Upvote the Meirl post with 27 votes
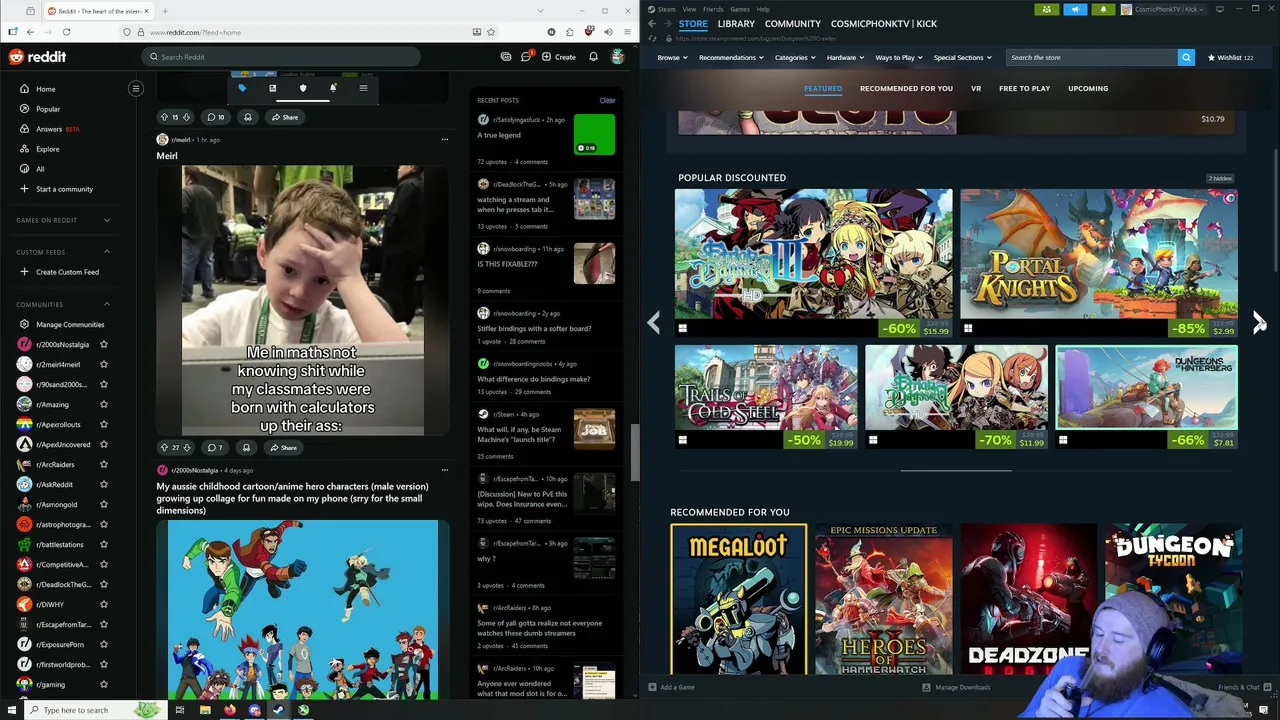 (164, 447)
